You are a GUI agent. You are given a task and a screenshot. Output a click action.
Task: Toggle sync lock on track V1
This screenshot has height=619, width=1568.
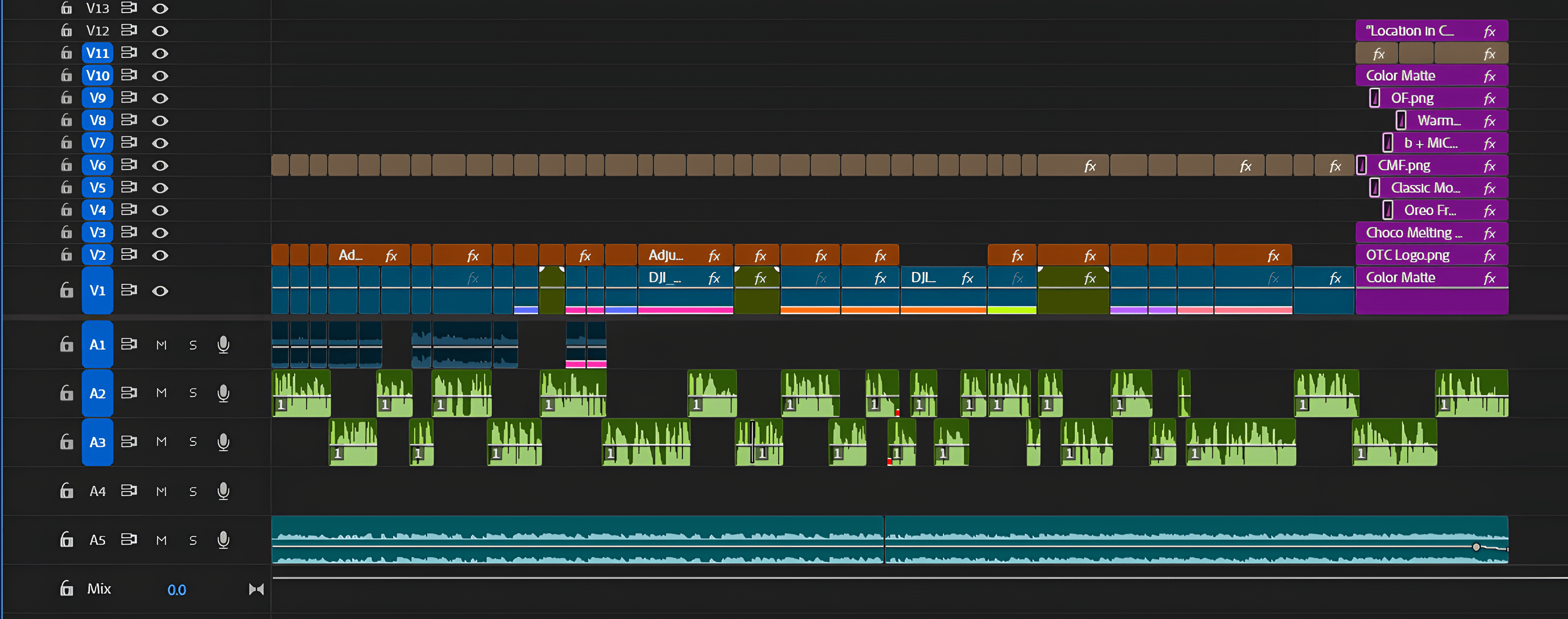(129, 290)
